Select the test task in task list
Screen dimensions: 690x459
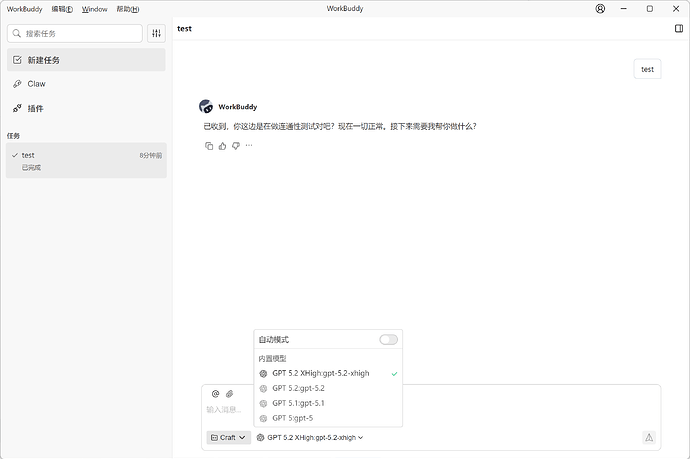pyautogui.click(x=86, y=161)
